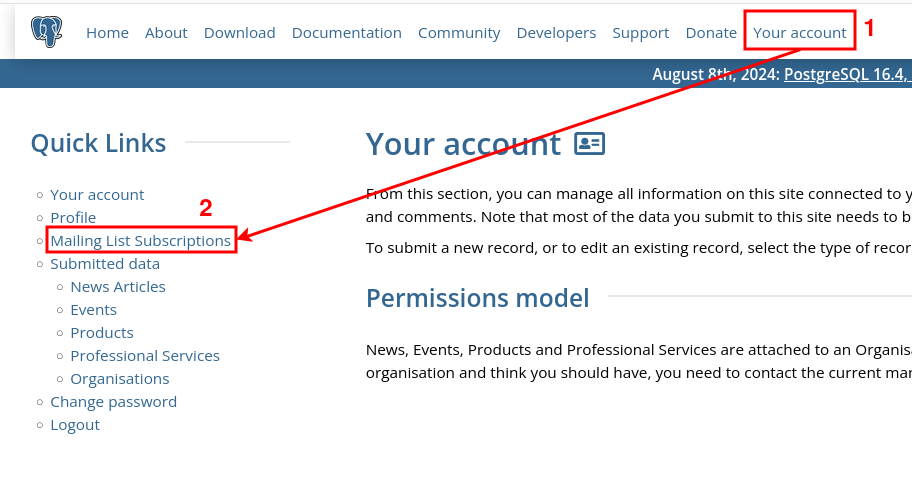This screenshot has width=912, height=480.
Task: Open the Submitted data link
Action: [105, 264]
